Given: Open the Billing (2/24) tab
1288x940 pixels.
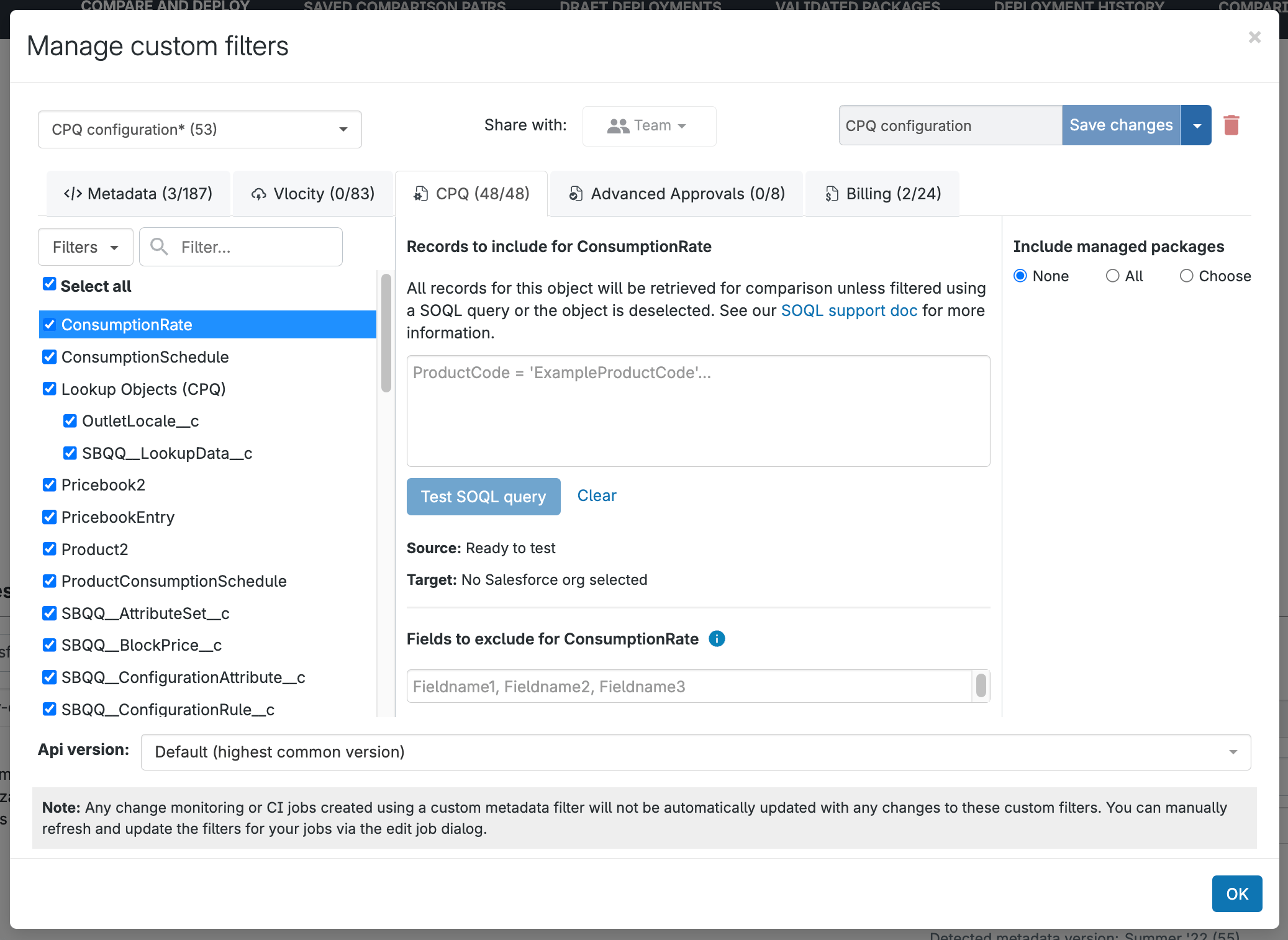Looking at the screenshot, I should 882,194.
